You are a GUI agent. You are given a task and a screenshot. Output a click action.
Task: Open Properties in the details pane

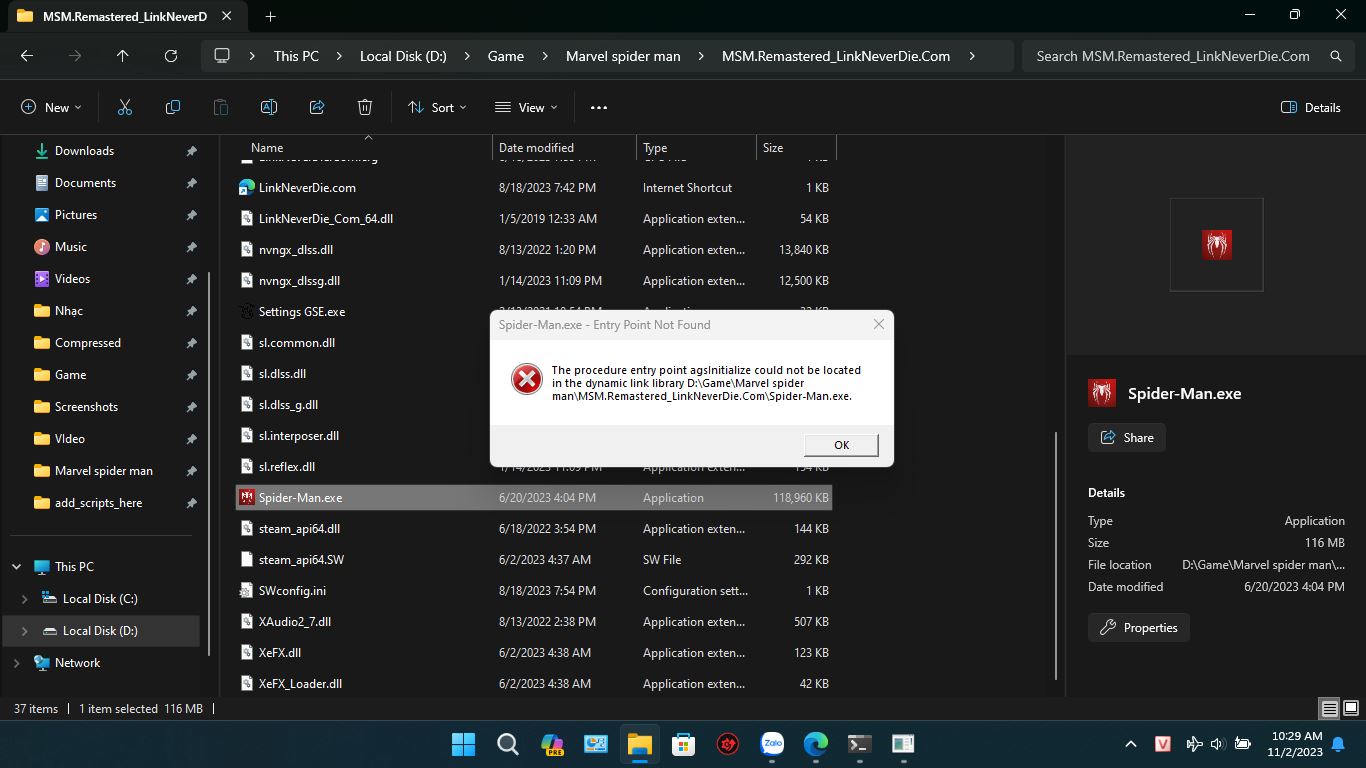coord(1138,628)
